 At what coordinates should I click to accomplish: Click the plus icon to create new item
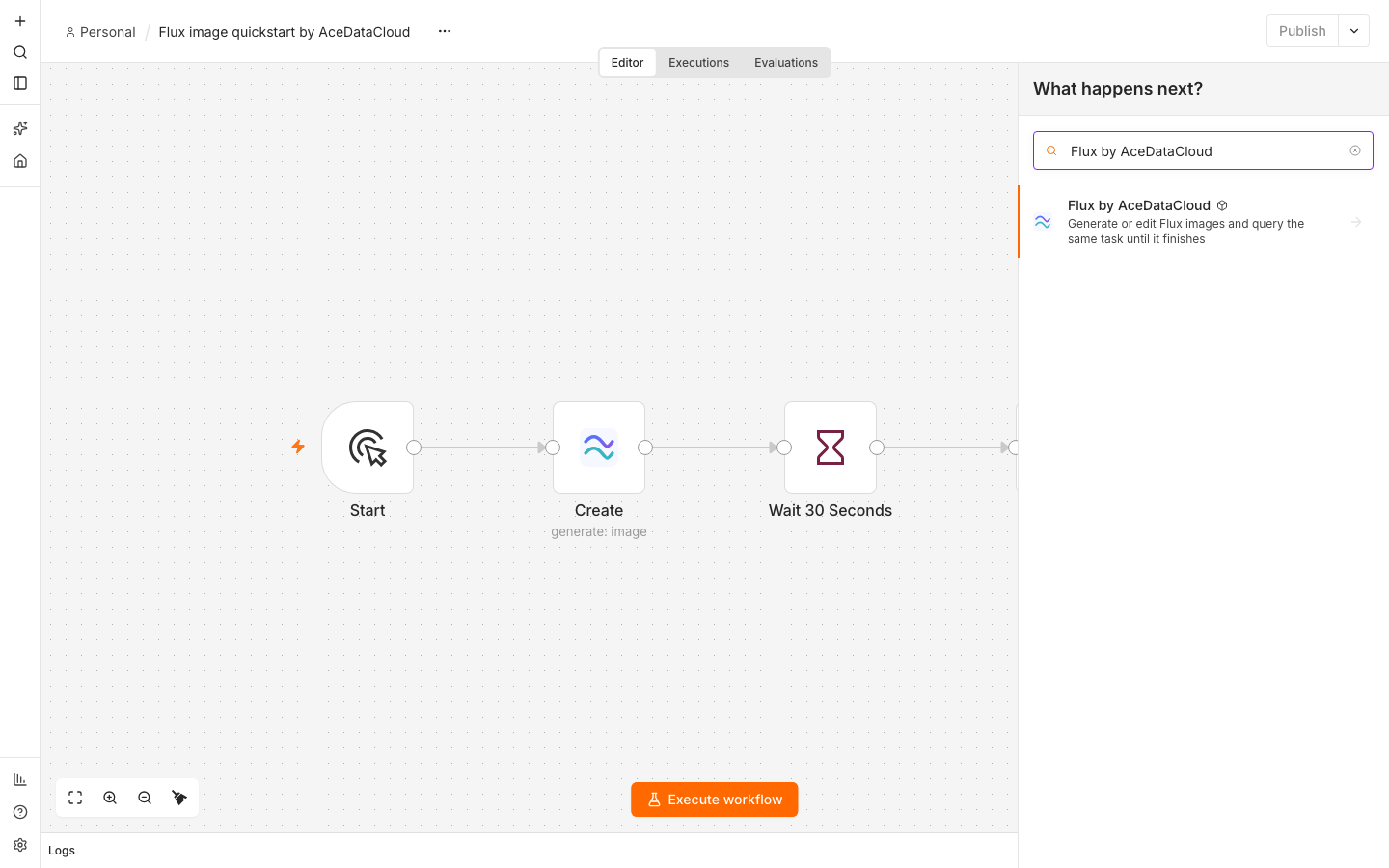point(20,21)
